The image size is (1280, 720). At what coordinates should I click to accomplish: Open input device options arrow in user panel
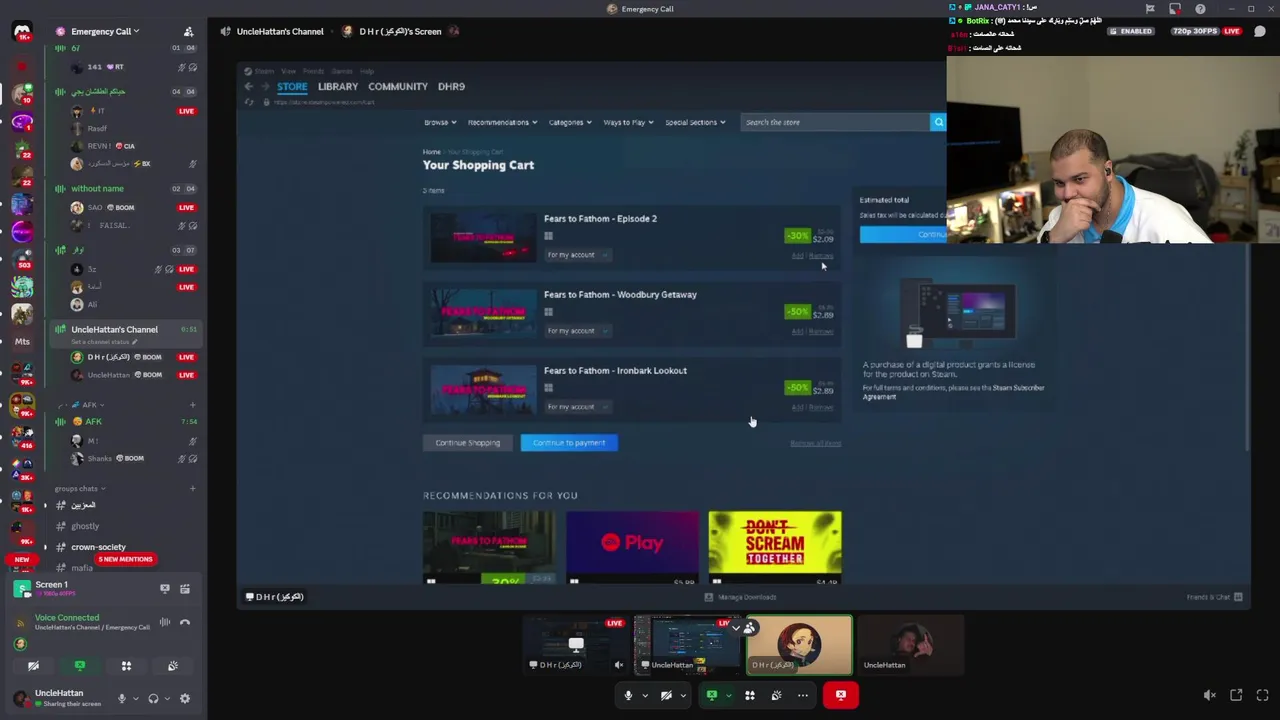(135, 698)
